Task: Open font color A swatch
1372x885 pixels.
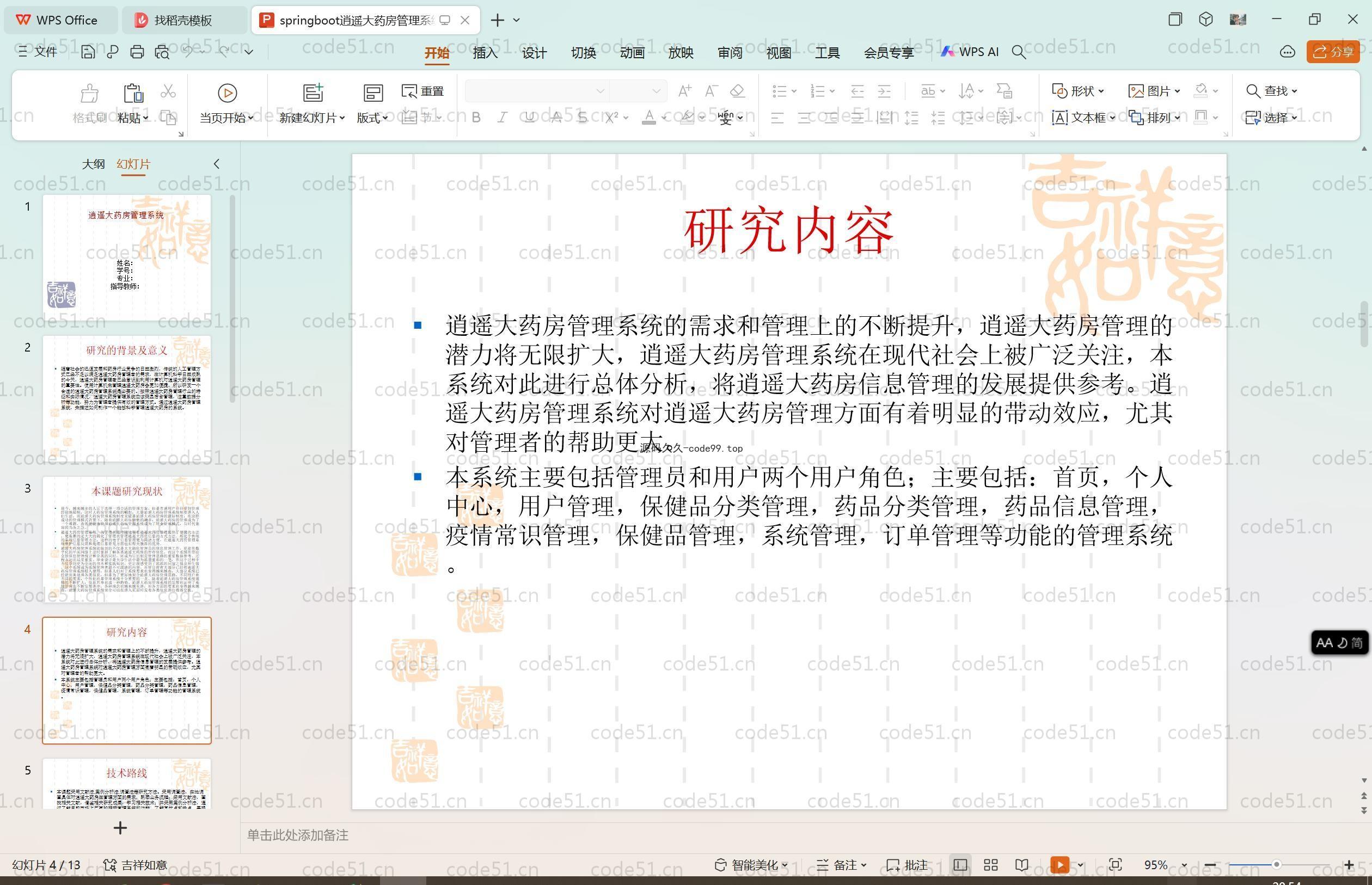Action: 649,118
